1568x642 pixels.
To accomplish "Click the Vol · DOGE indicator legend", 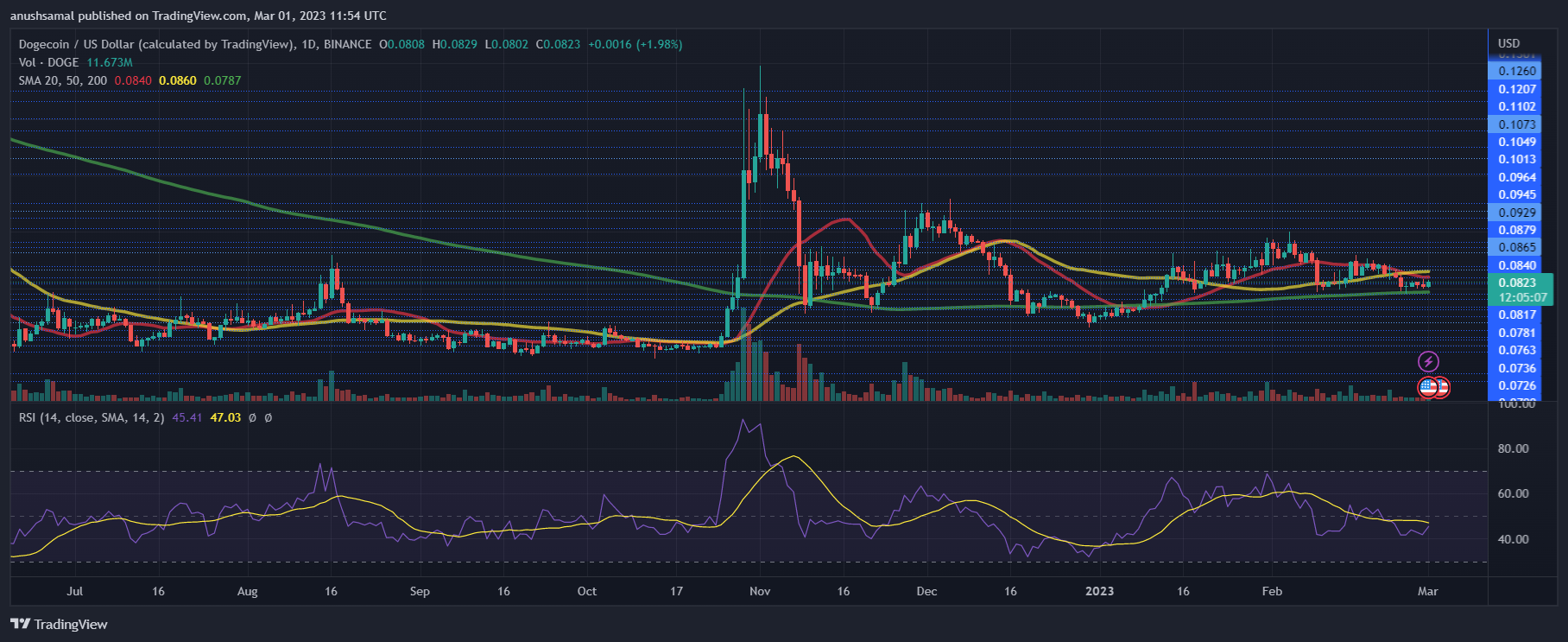I will click(49, 62).
